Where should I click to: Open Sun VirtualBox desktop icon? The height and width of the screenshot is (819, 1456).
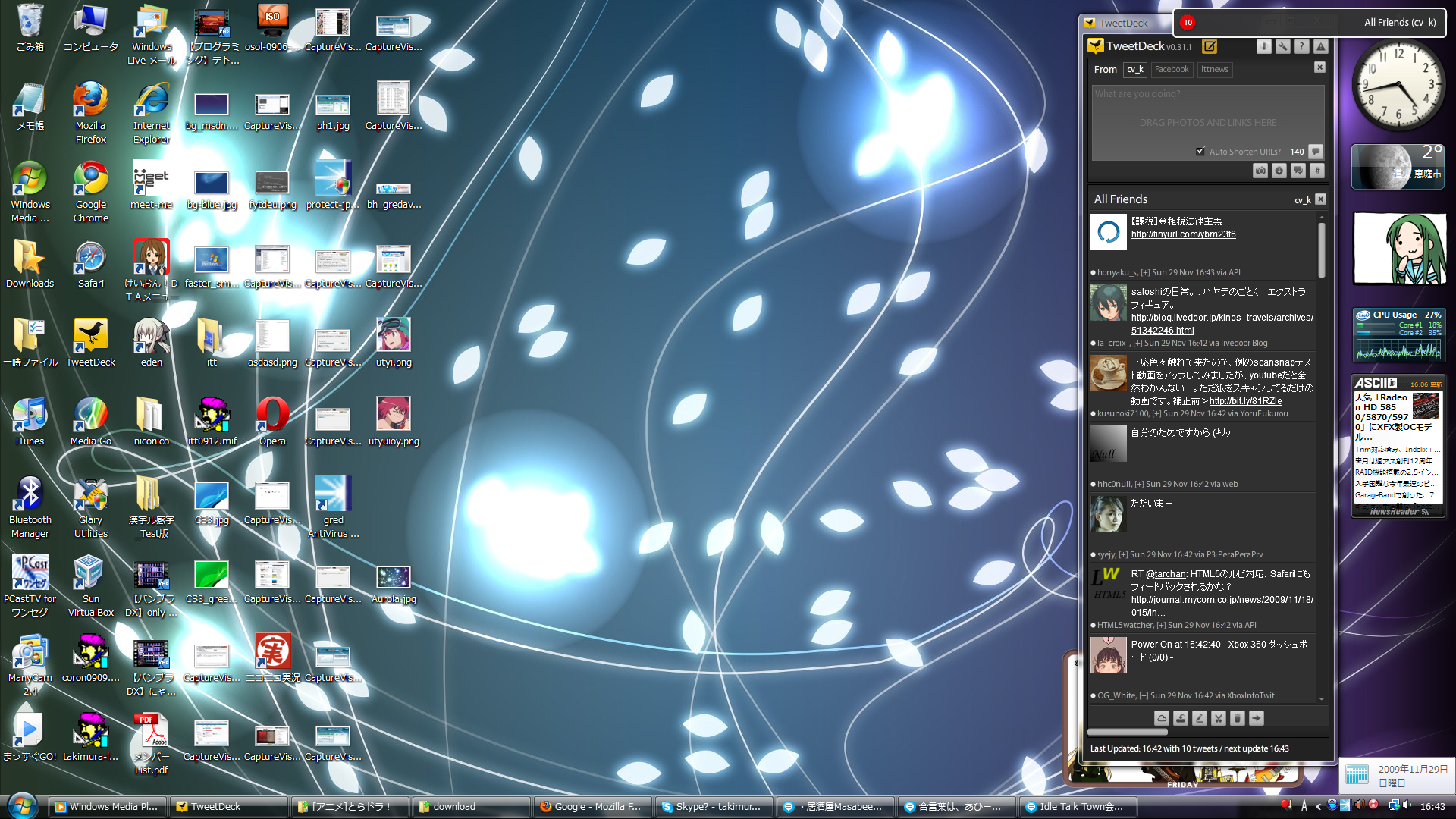90,585
